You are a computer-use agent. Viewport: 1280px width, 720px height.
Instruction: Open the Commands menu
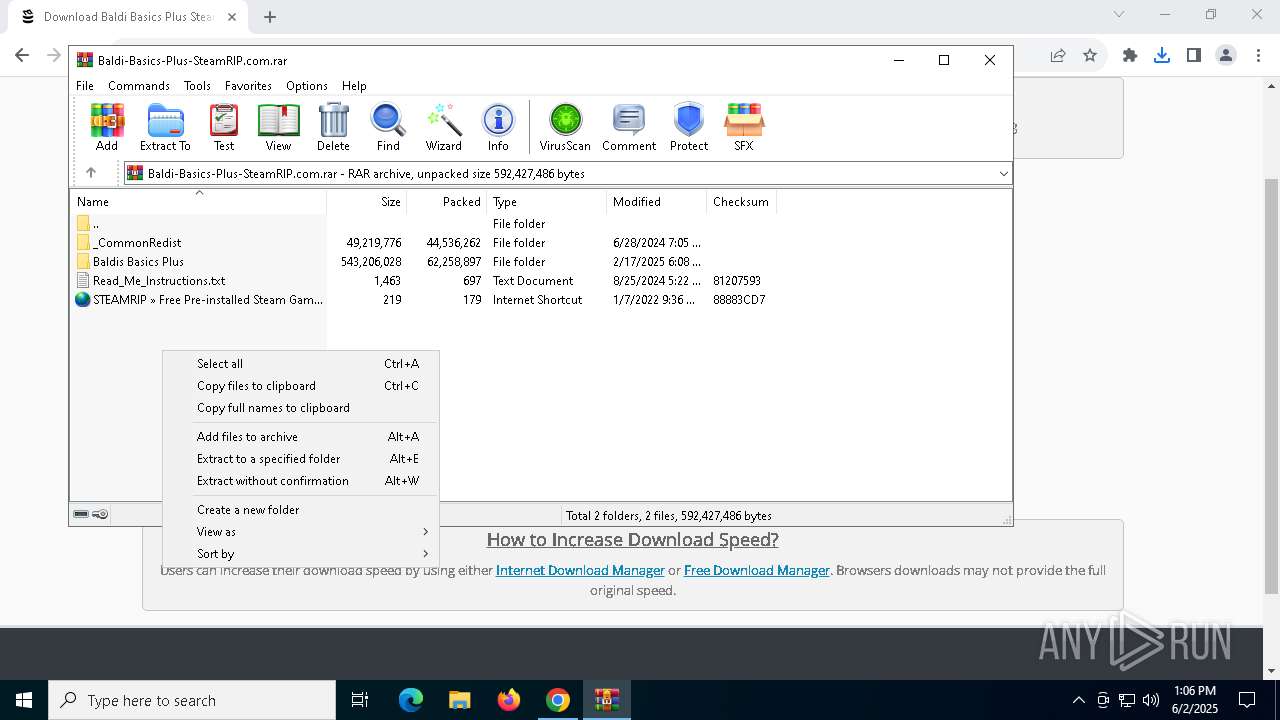(139, 86)
